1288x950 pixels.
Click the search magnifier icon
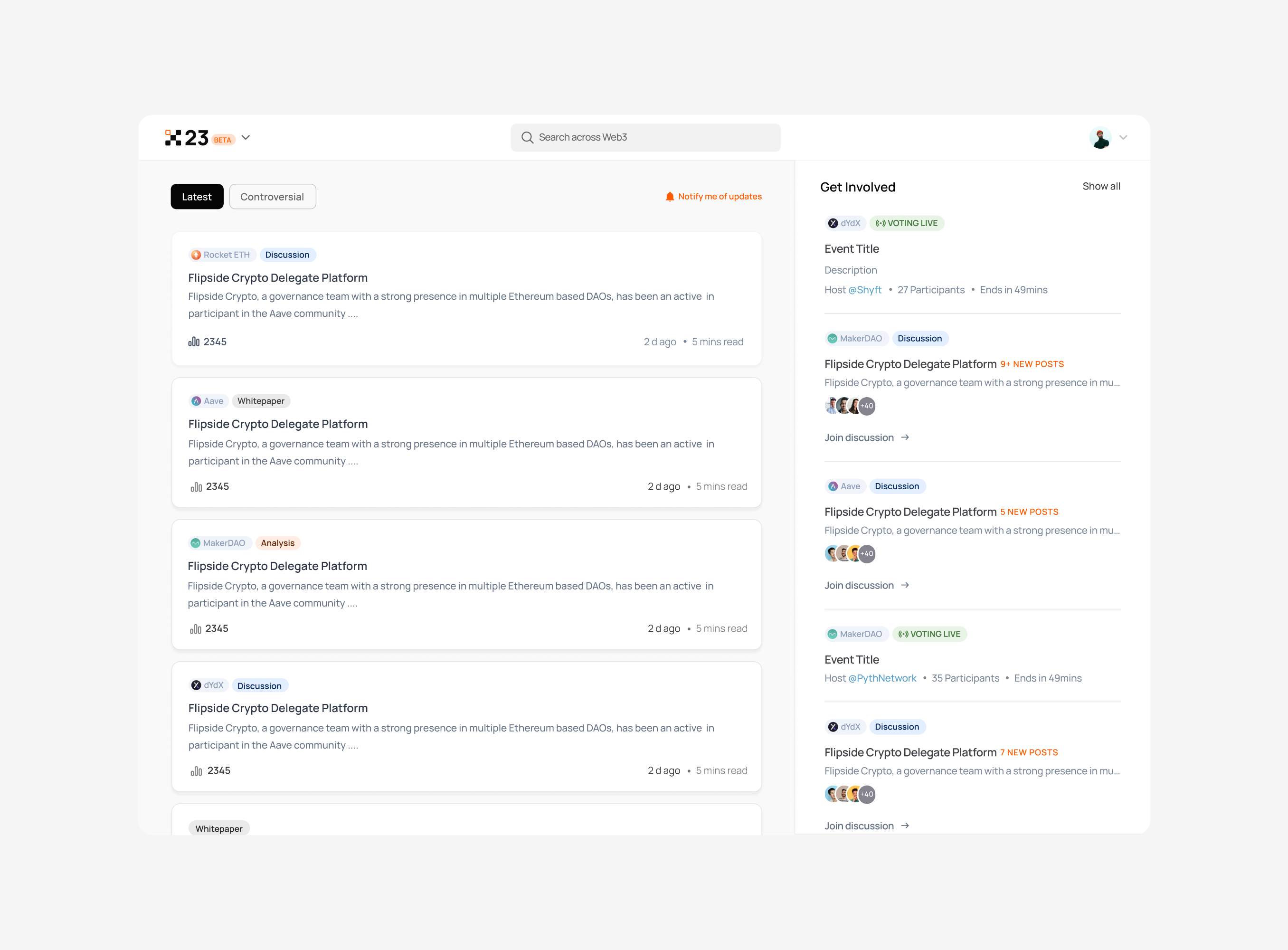(x=527, y=137)
